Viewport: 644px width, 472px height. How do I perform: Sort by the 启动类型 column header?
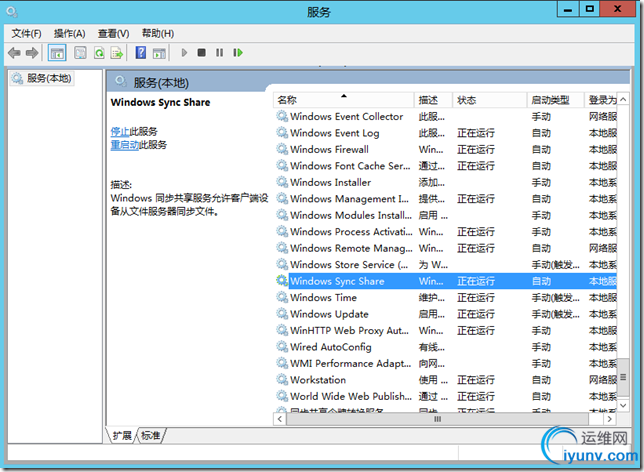tap(555, 100)
